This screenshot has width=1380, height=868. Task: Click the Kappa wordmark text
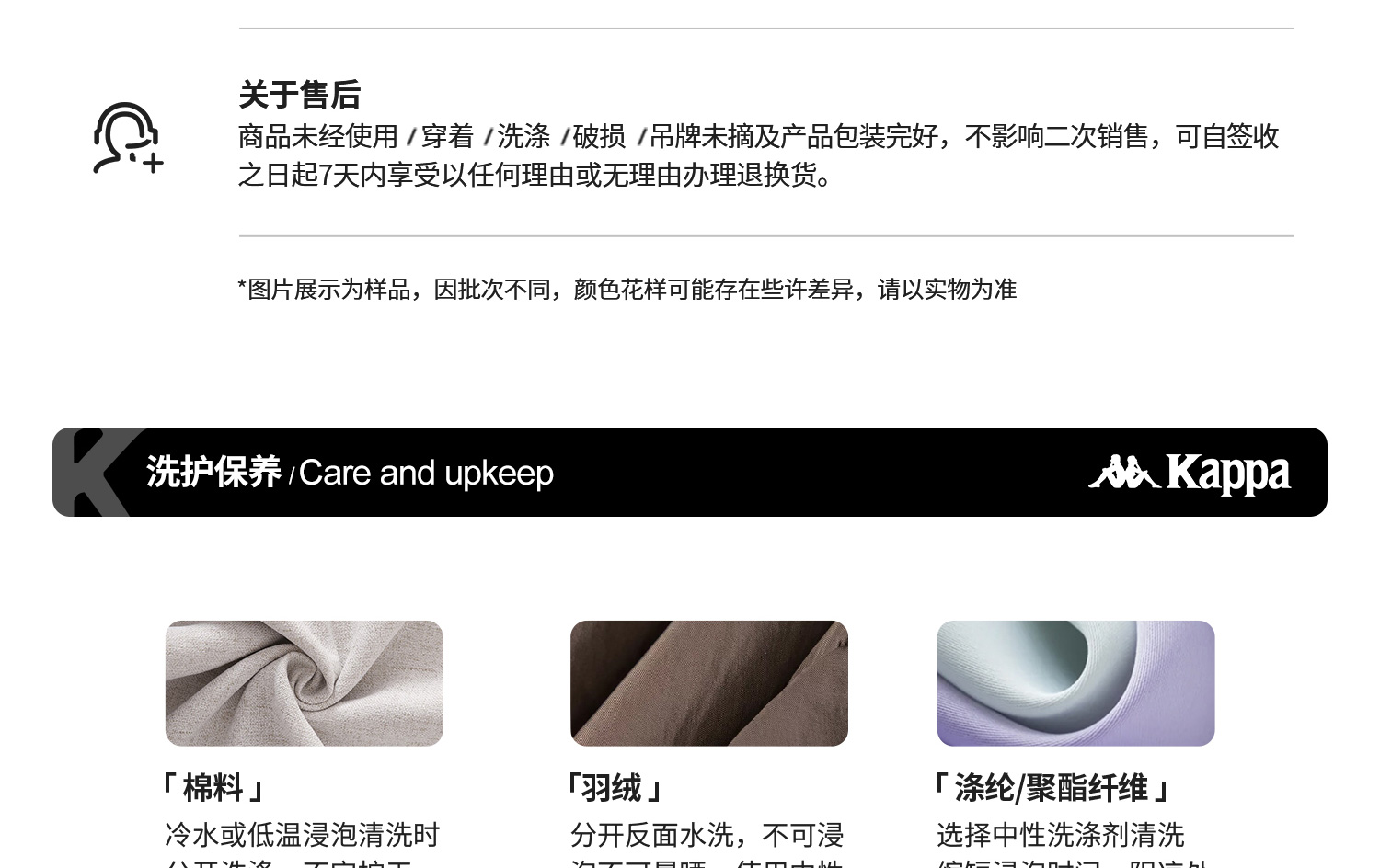(x=1228, y=474)
